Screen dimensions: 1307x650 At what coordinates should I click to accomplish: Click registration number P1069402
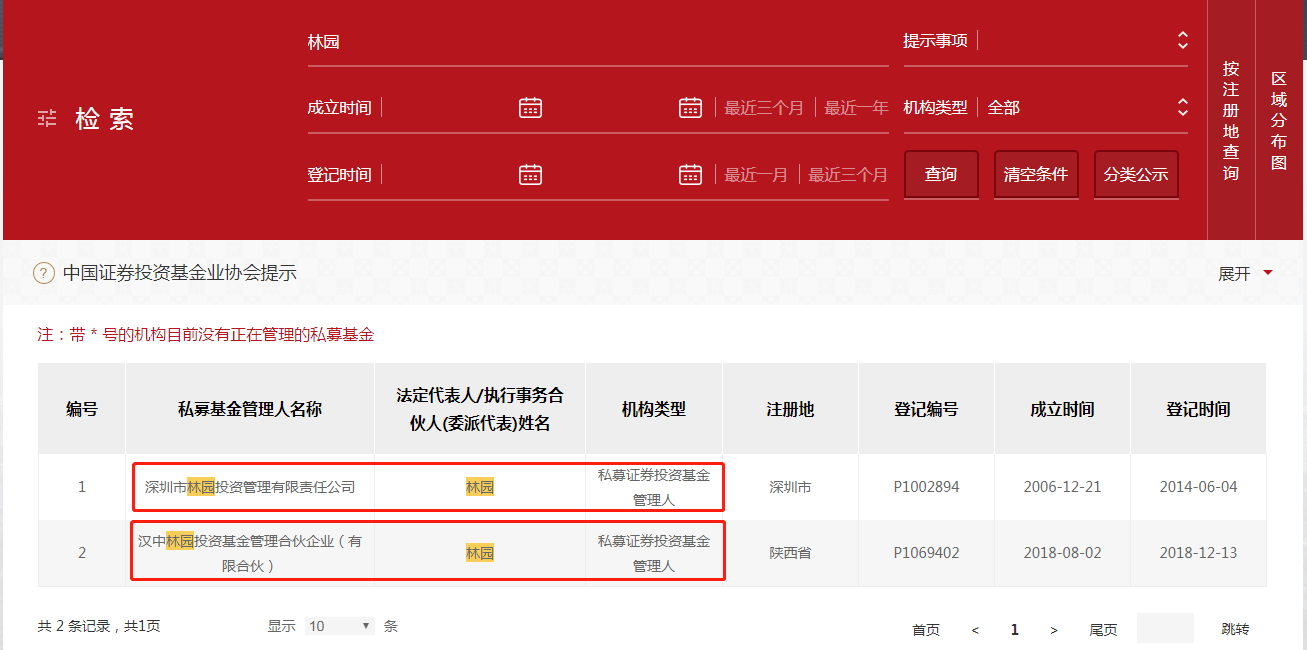[x=926, y=553]
